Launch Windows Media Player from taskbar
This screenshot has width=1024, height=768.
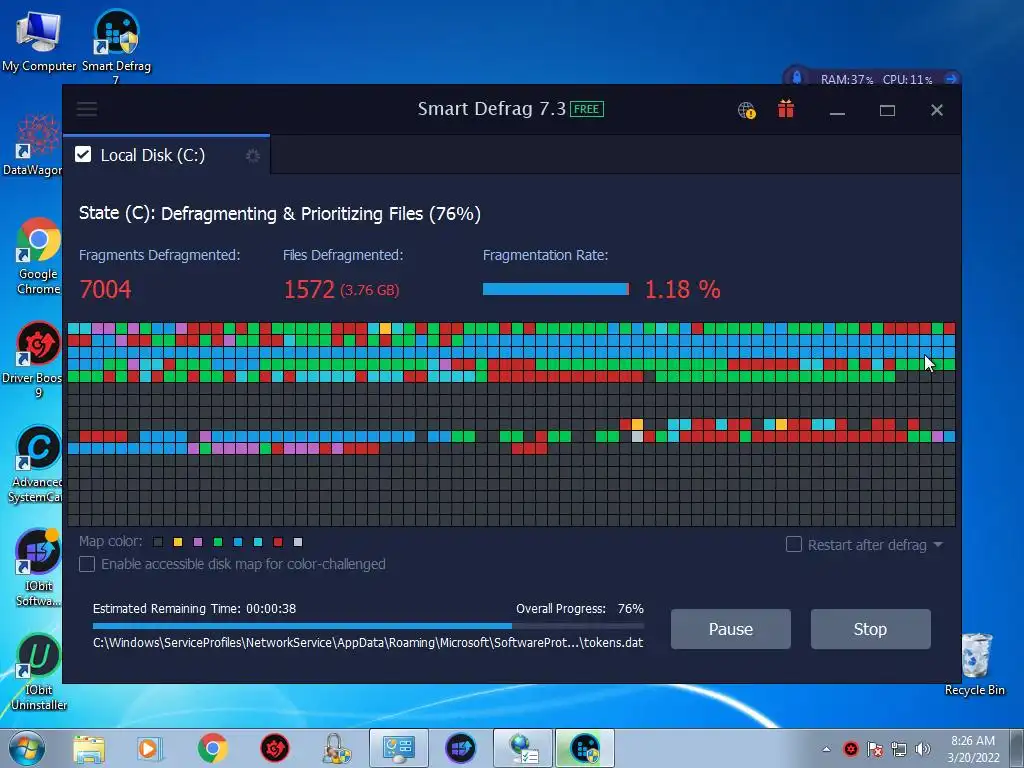pyautogui.click(x=149, y=748)
